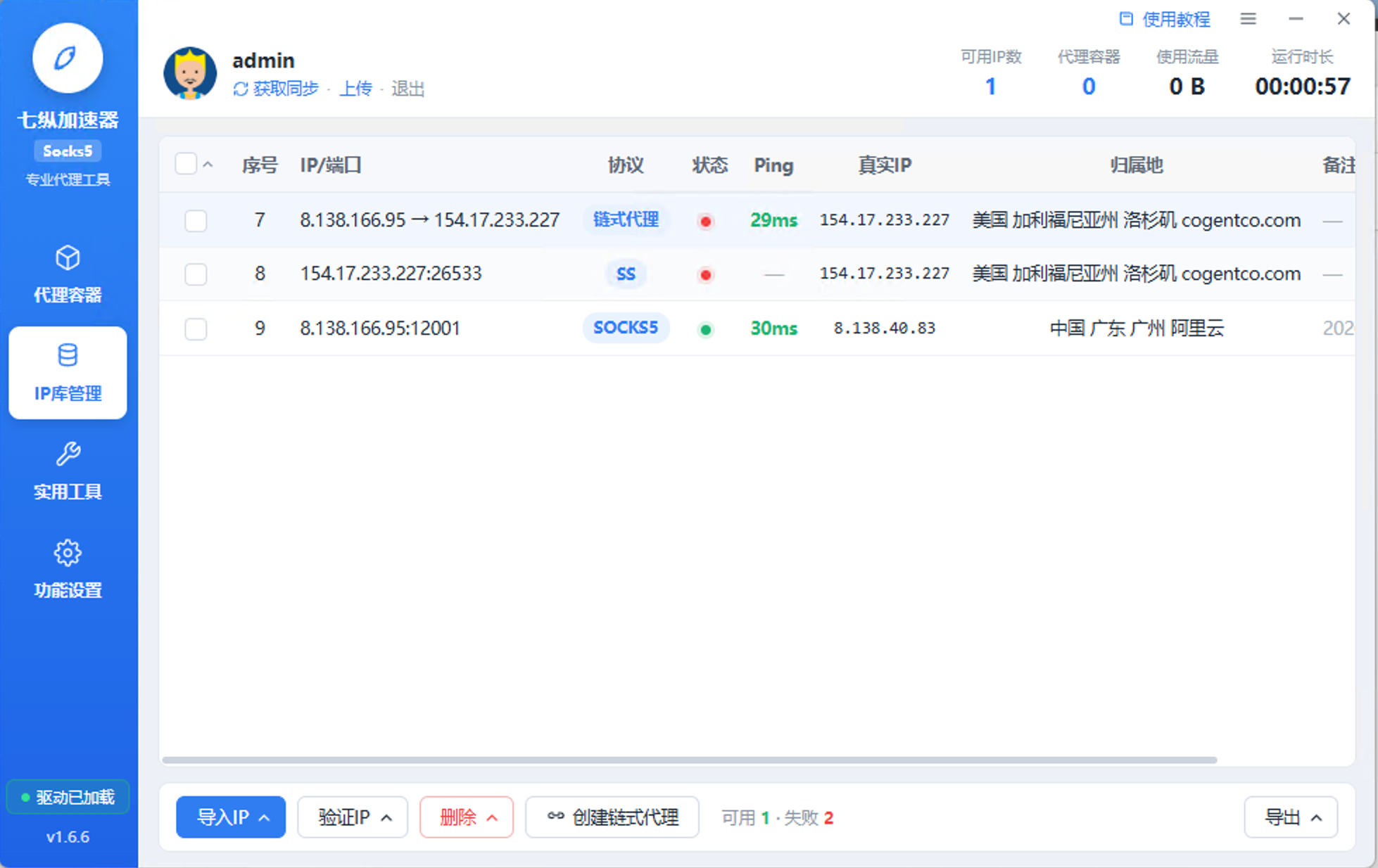This screenshot has height=868, width=1378.
Task: Click the 可用IP数 value 1
Action: click(x=990, y=87)
